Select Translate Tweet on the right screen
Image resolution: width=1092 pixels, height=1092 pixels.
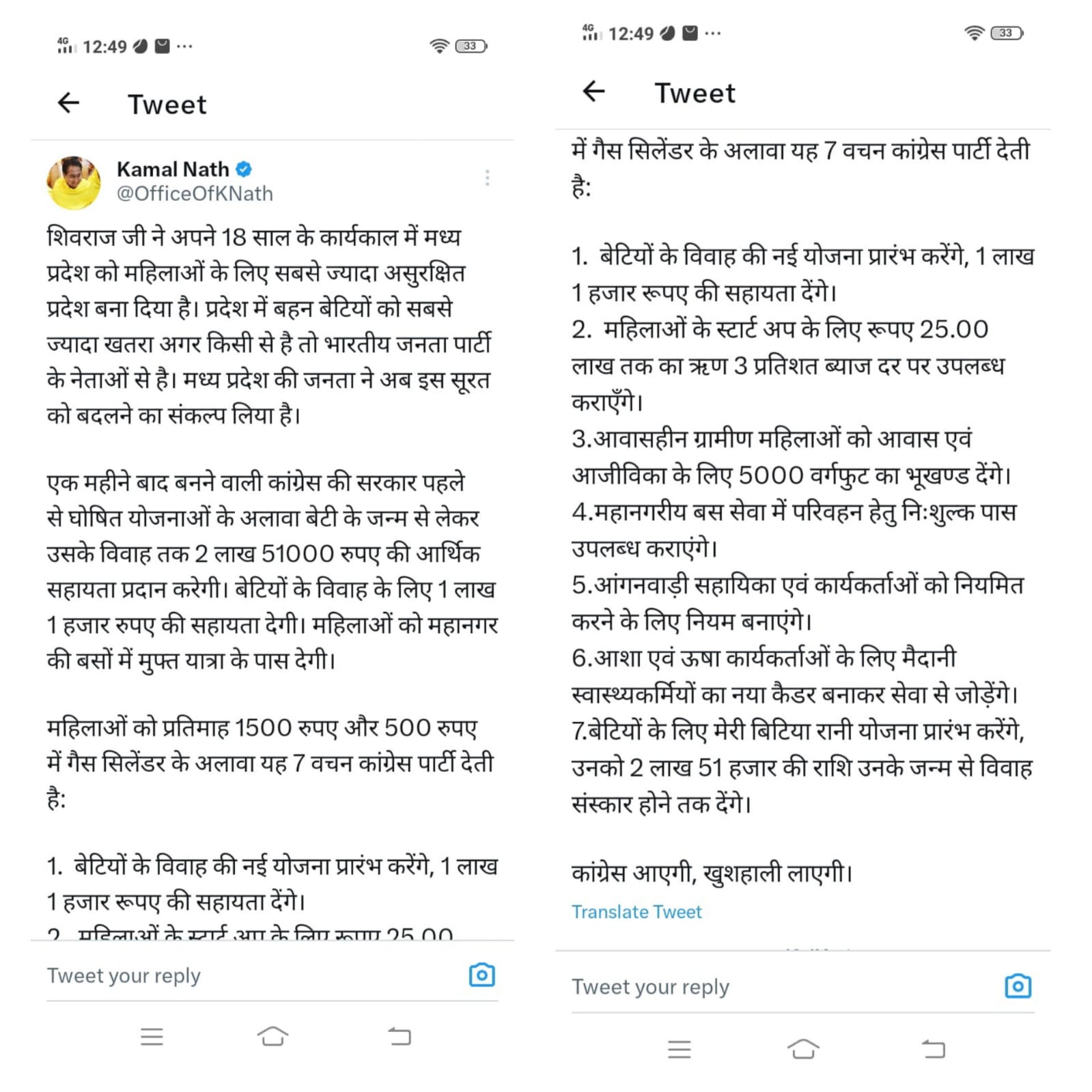(636, 911)
